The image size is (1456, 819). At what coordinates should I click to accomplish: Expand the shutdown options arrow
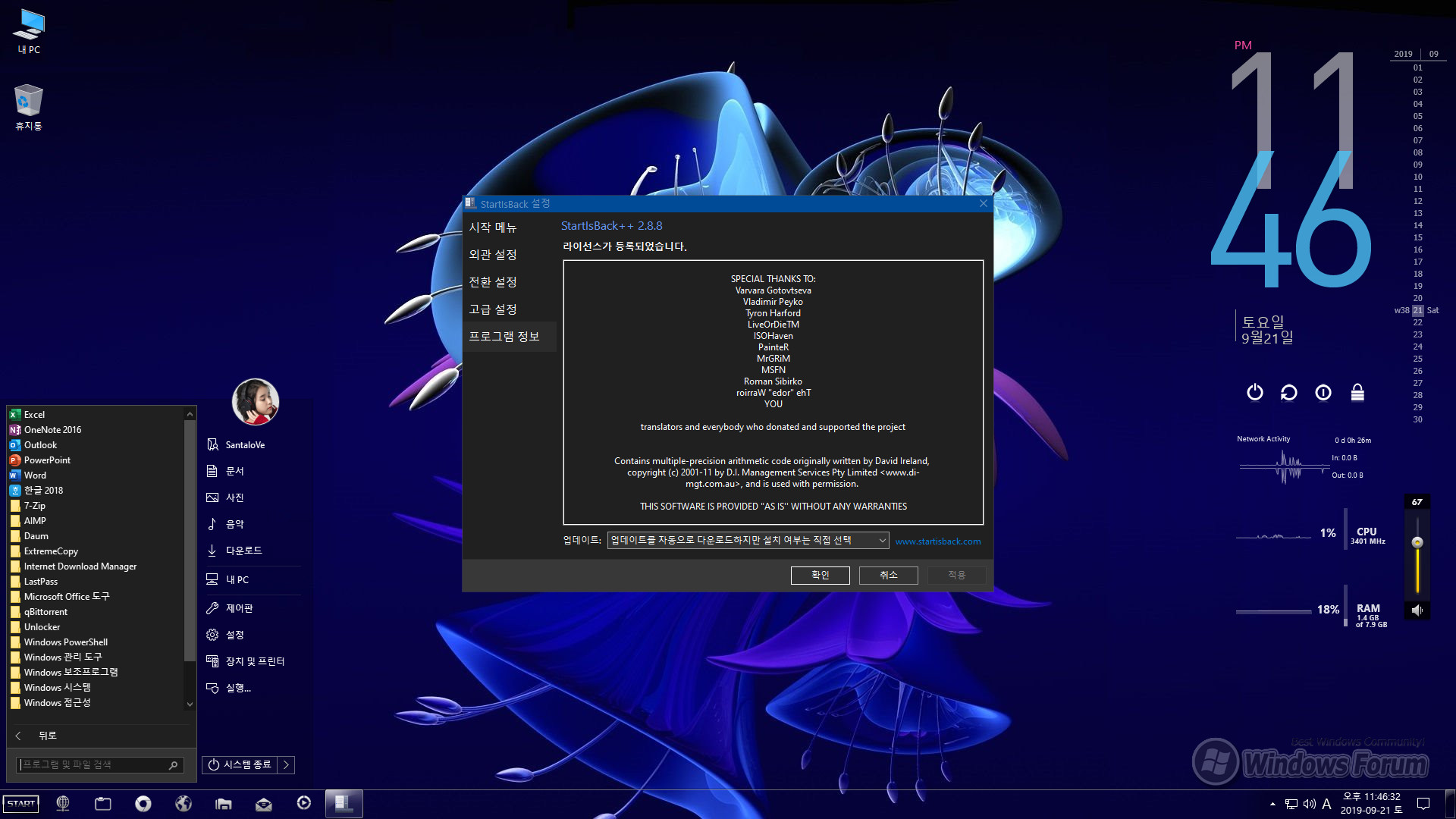(286, 765)
